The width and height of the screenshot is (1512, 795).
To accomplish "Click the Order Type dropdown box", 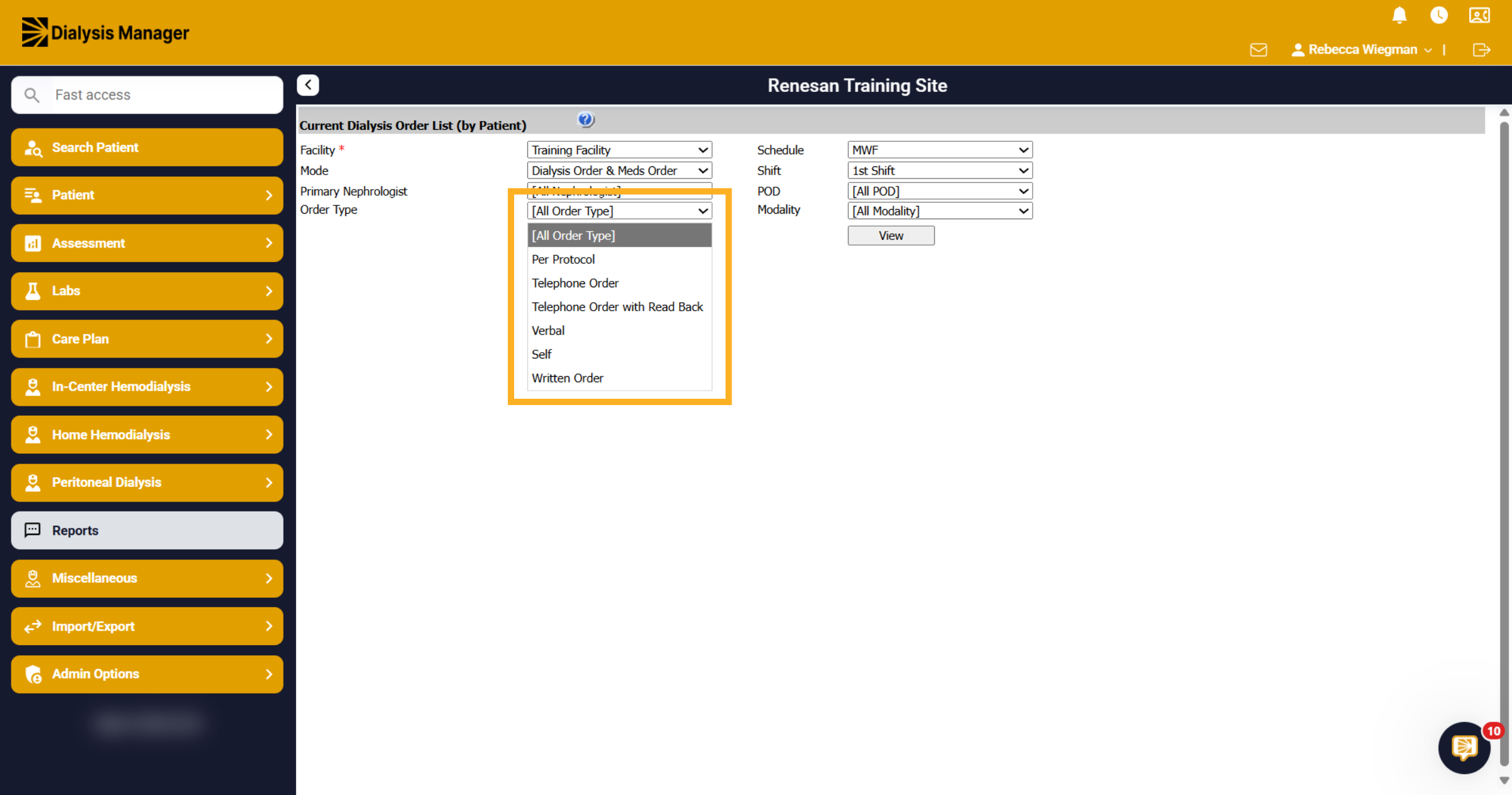I will (619, 211).
